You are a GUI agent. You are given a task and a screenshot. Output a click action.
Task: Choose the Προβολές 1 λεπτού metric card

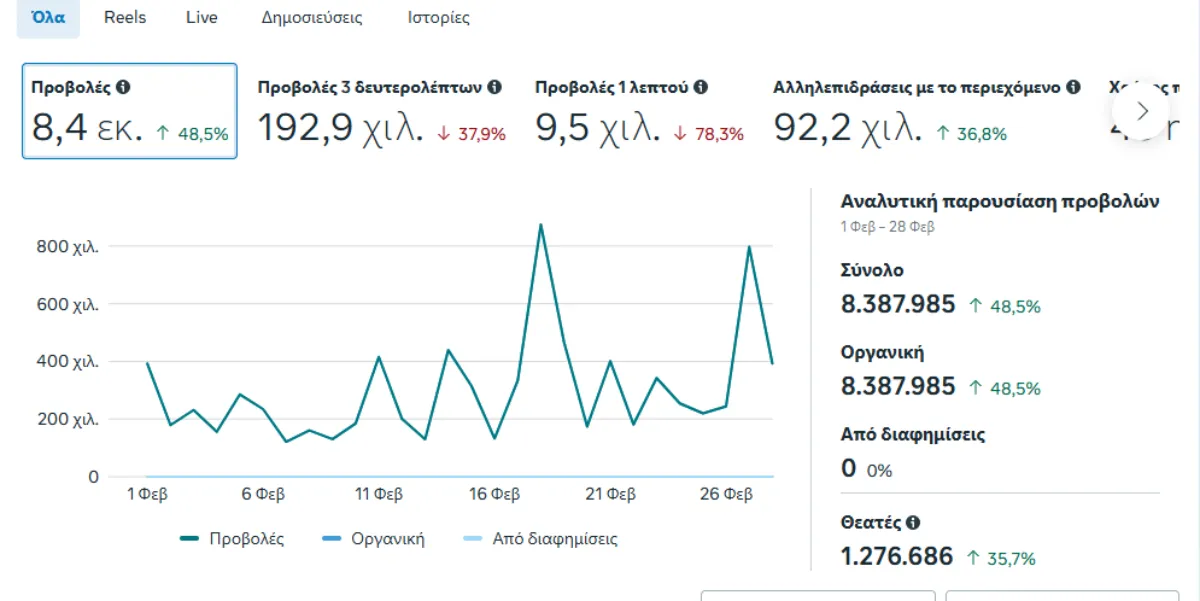(638, 111)
